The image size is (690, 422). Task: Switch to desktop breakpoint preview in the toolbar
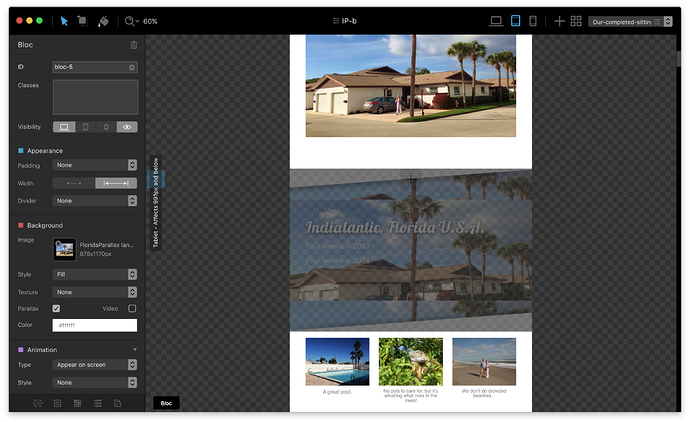point(496,21)
